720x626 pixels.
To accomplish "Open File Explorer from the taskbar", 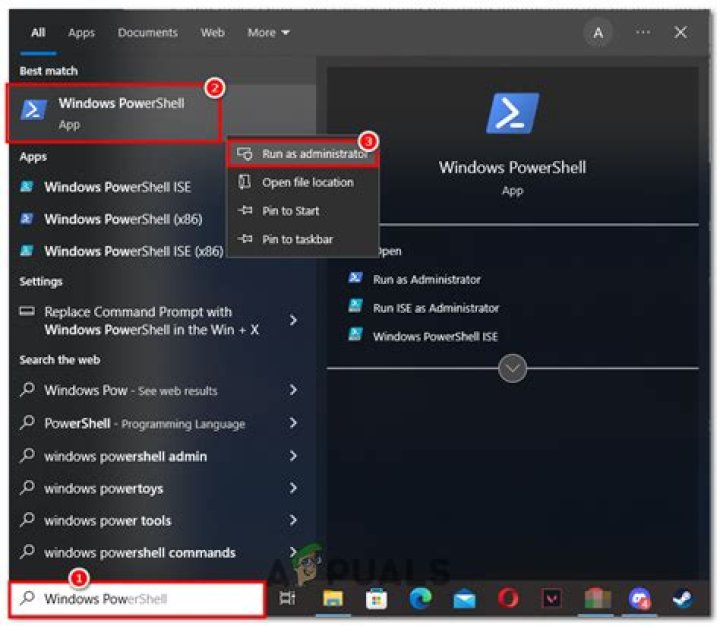I will 333,599.
